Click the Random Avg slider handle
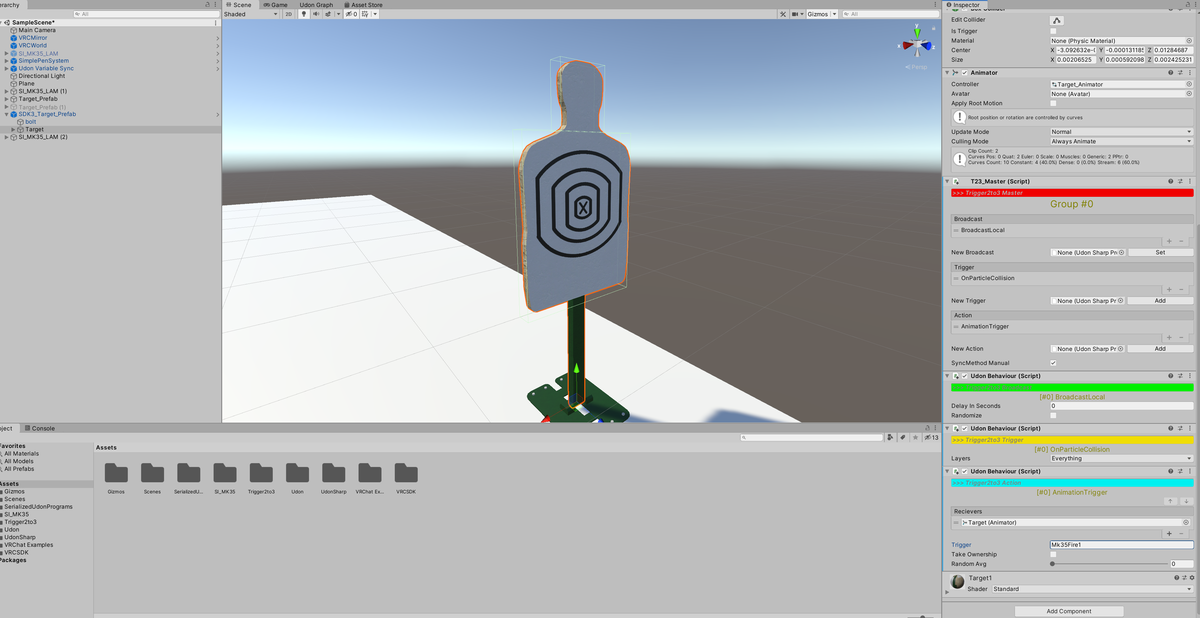The height and width of the screenshot is (618, 1200). pos(1053,564)
